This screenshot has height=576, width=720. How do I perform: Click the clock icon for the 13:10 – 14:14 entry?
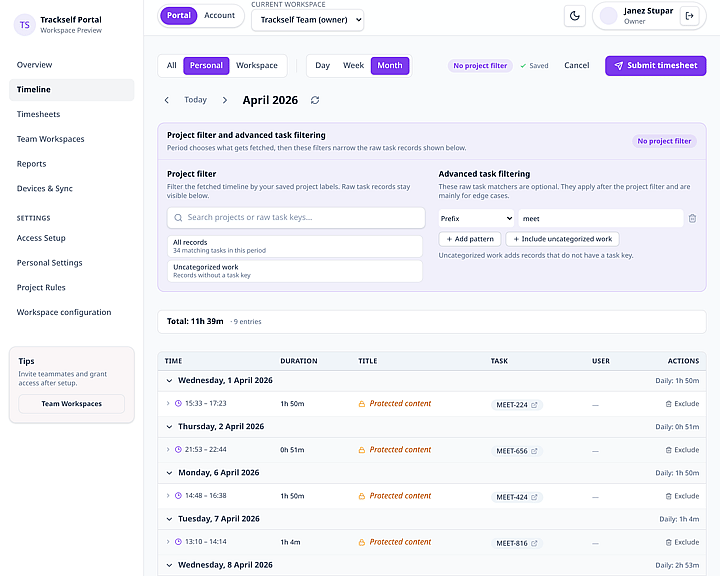(179, 542)
